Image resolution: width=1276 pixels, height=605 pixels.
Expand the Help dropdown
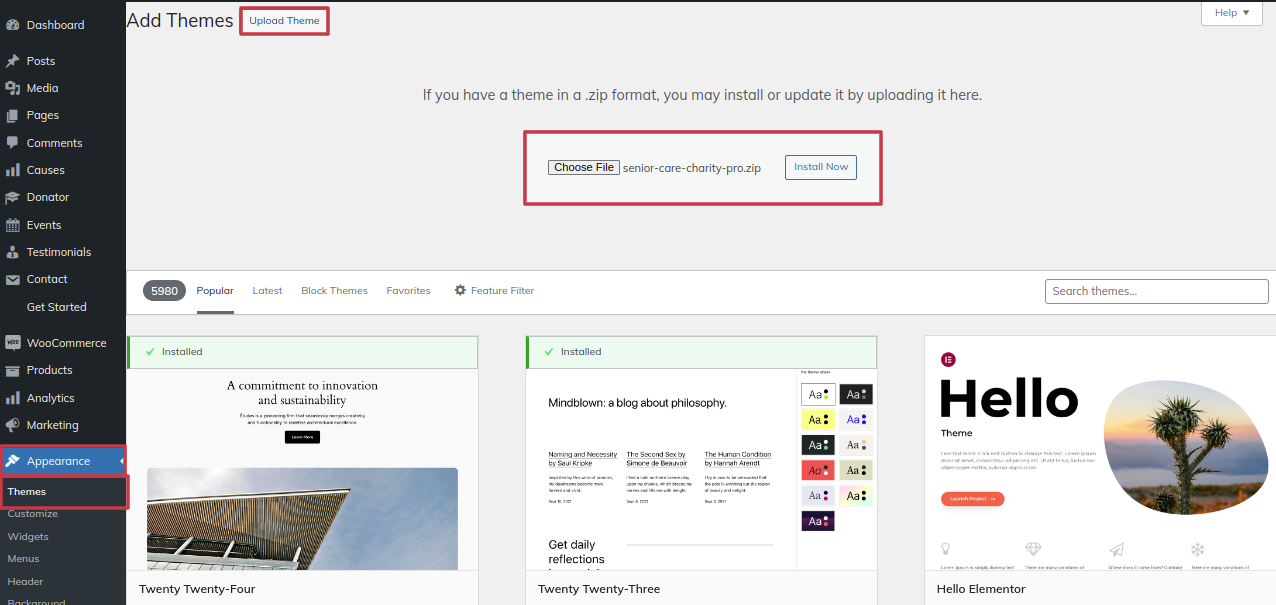click(1230, 13)
